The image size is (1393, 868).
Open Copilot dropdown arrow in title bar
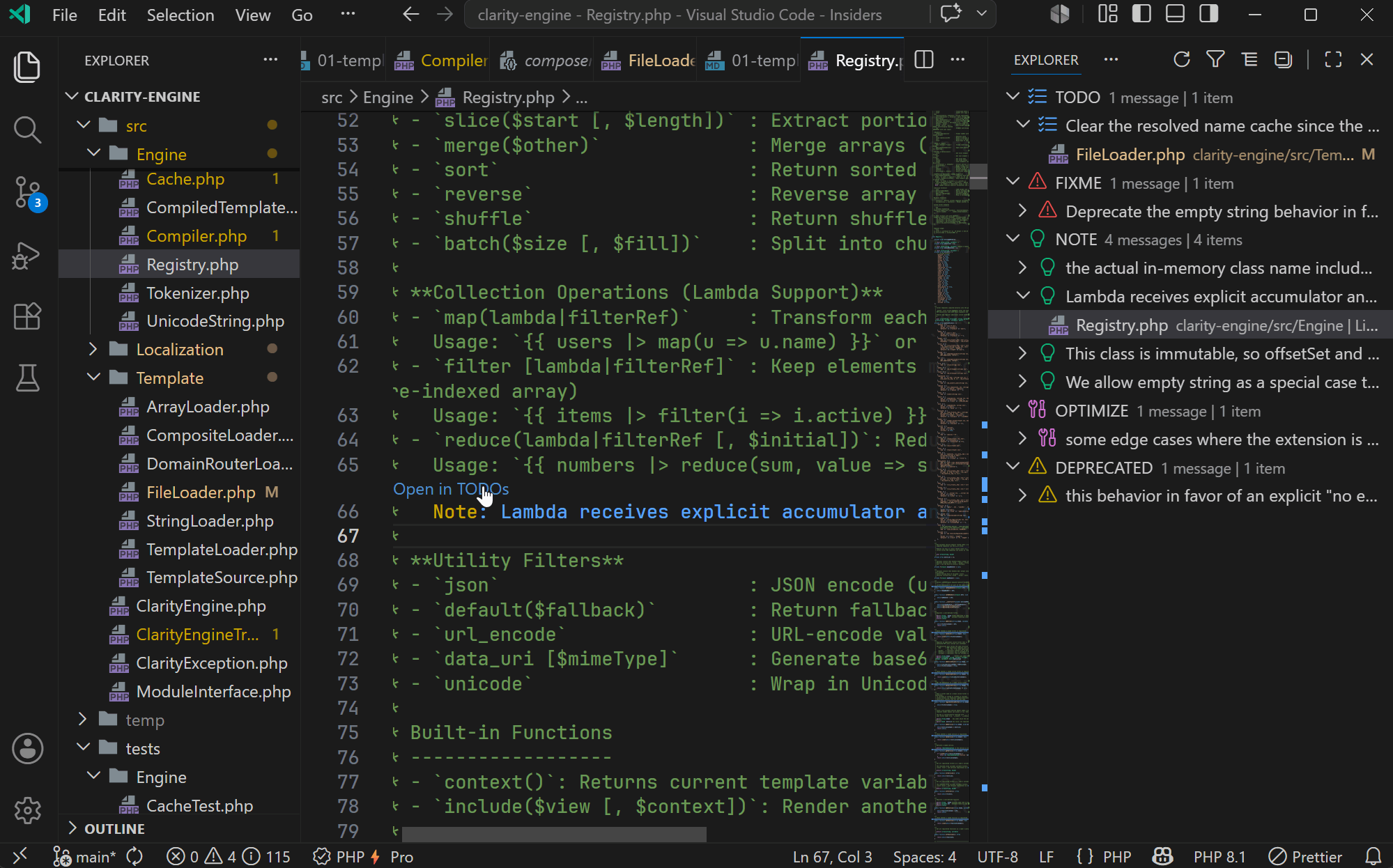982,14
